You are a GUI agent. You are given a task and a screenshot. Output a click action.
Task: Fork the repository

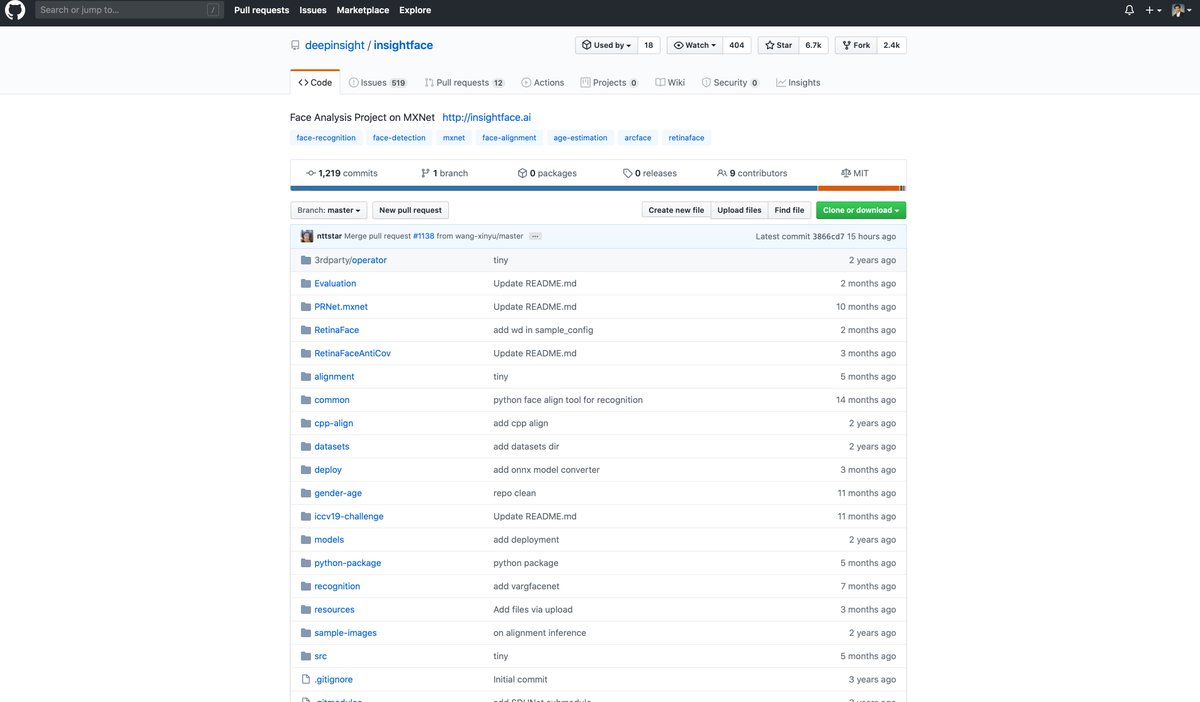pyautogui.click(x=857, y=45)
